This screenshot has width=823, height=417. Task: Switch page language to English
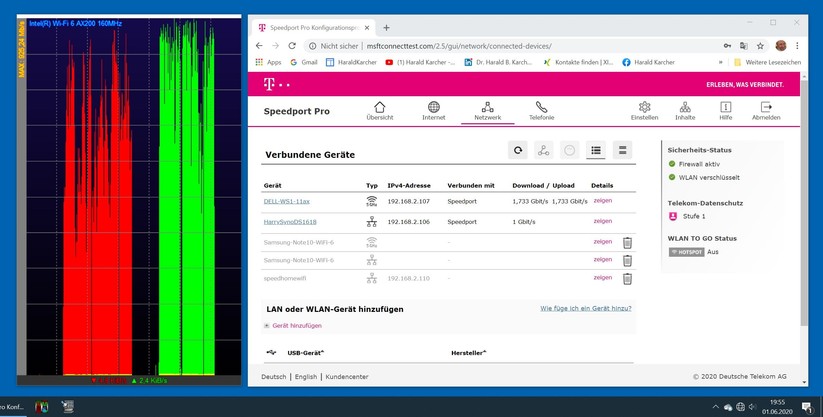click(x=306, y=377)
